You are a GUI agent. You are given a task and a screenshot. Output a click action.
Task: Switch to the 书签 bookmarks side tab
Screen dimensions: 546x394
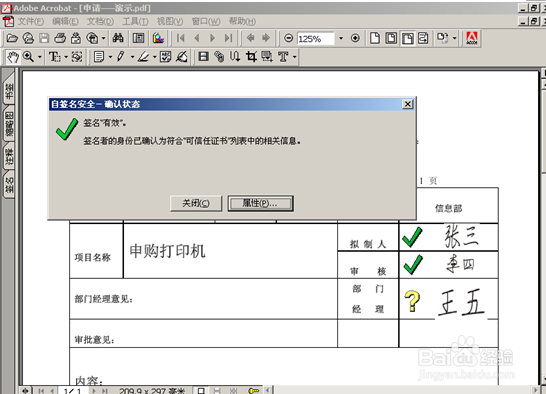(x=9, y=90)
